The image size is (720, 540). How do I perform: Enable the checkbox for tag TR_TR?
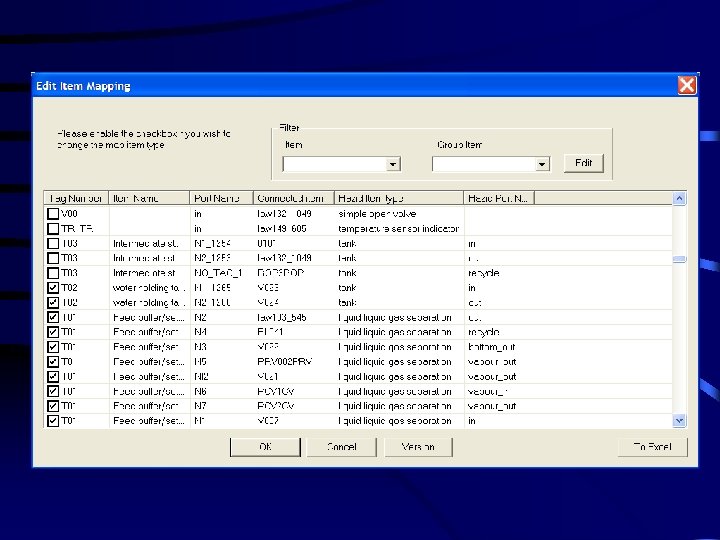point(53,229)
